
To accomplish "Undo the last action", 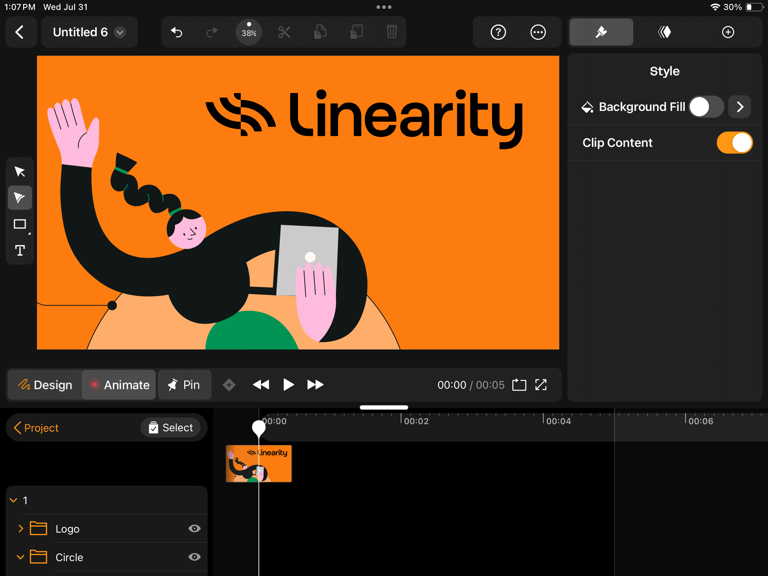I will pyautogui.click(x=176, y=32).
